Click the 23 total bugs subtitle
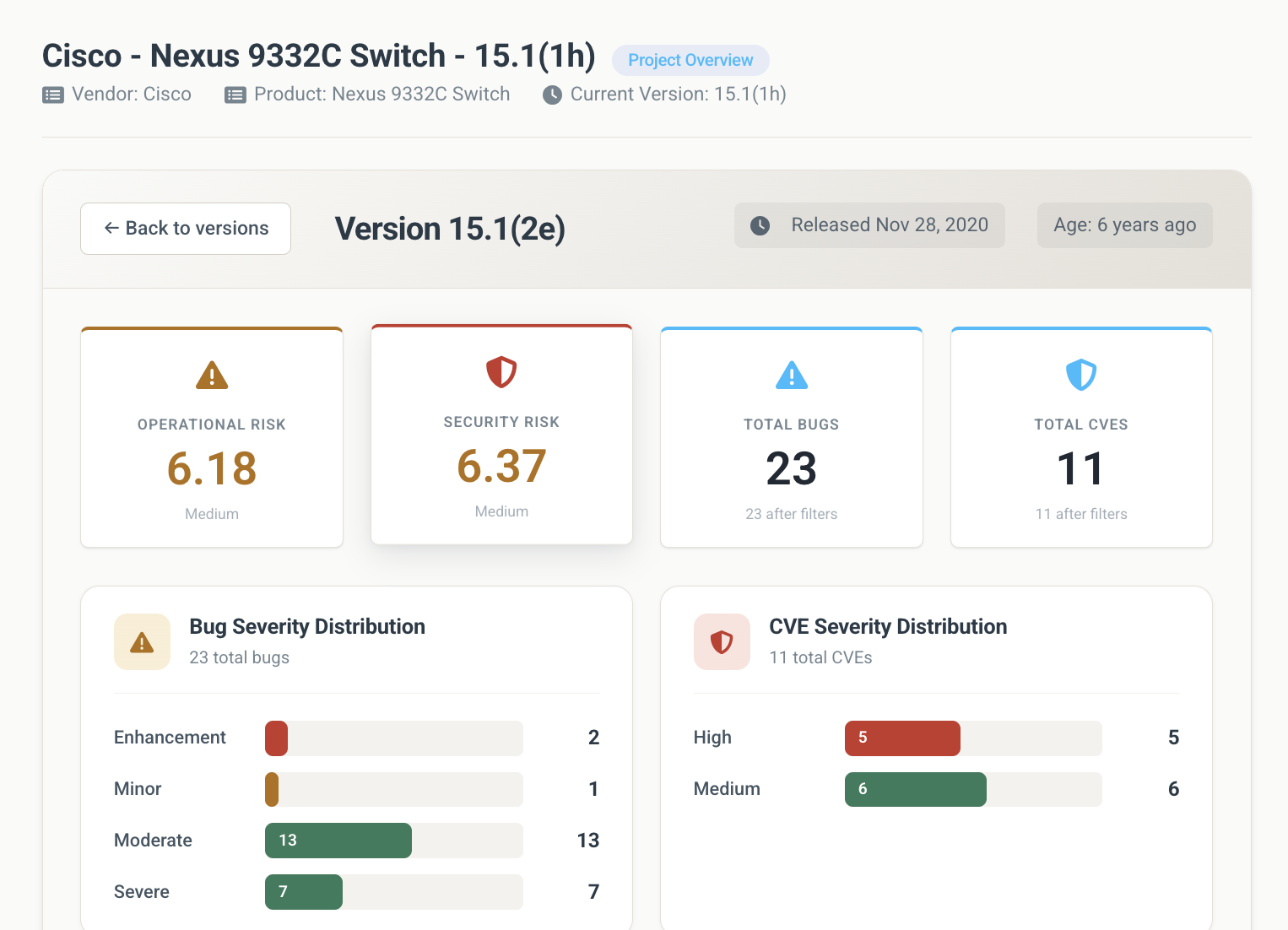Screen dimensions: 1288x930 pos(240,657)
